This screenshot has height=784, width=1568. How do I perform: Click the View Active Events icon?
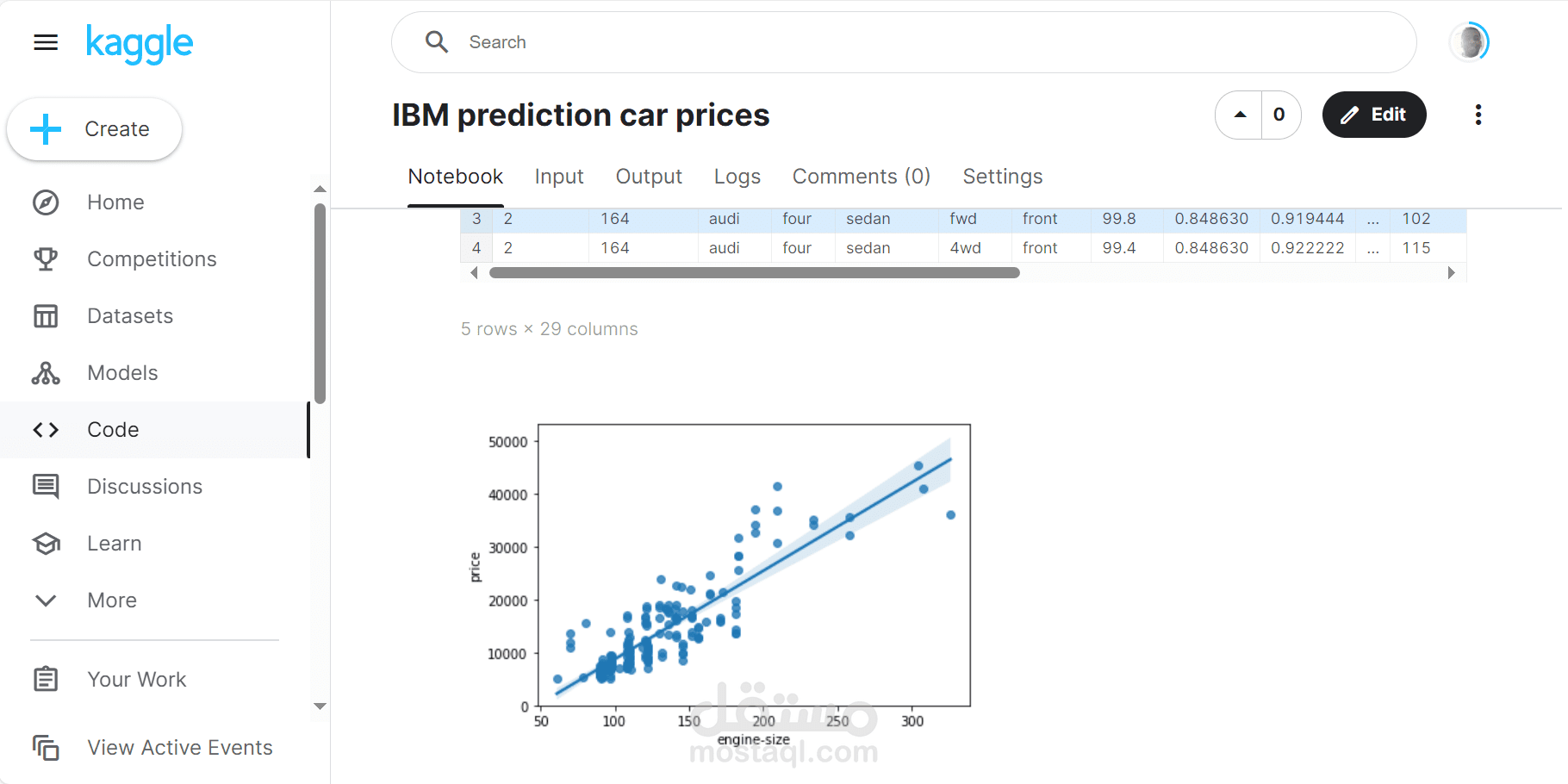46,748
